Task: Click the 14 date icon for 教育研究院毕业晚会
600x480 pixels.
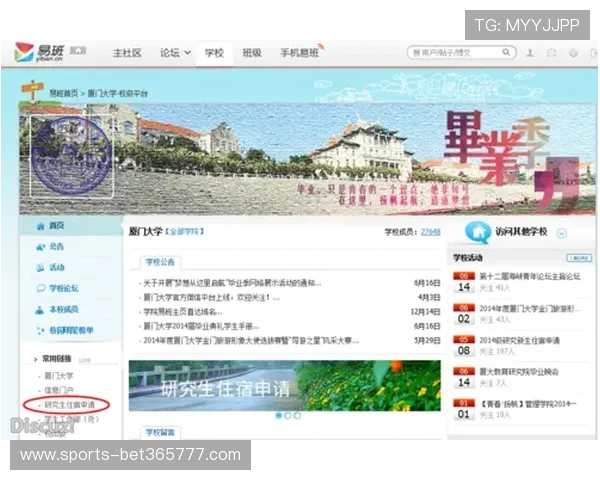Action: (464, 378)
